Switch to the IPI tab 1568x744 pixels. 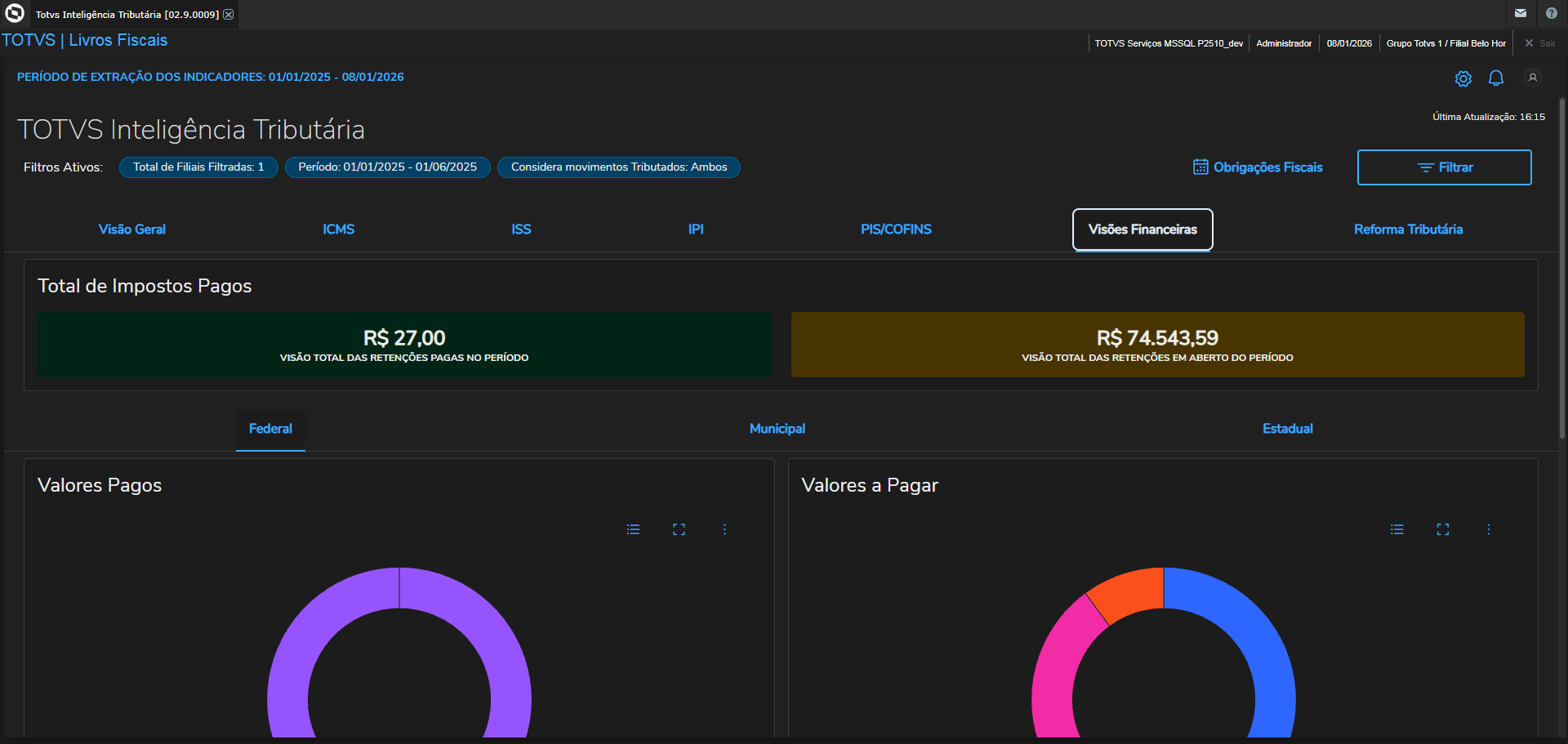click(x=696, y=229)
